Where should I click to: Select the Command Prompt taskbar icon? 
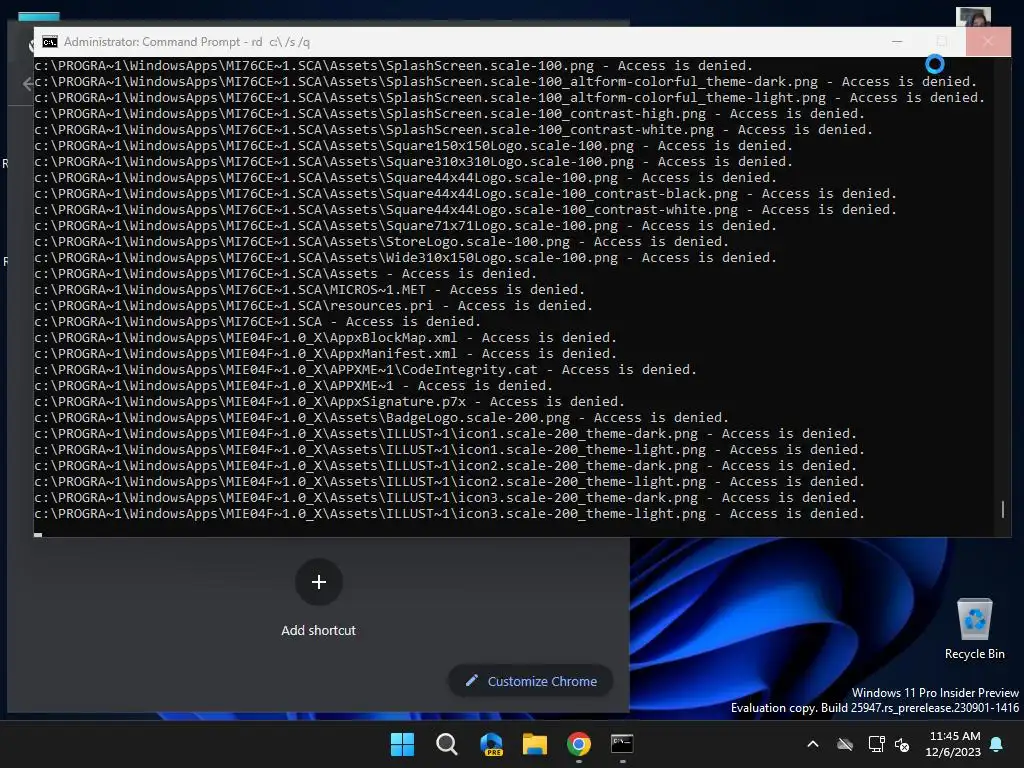tap(622, 744)
